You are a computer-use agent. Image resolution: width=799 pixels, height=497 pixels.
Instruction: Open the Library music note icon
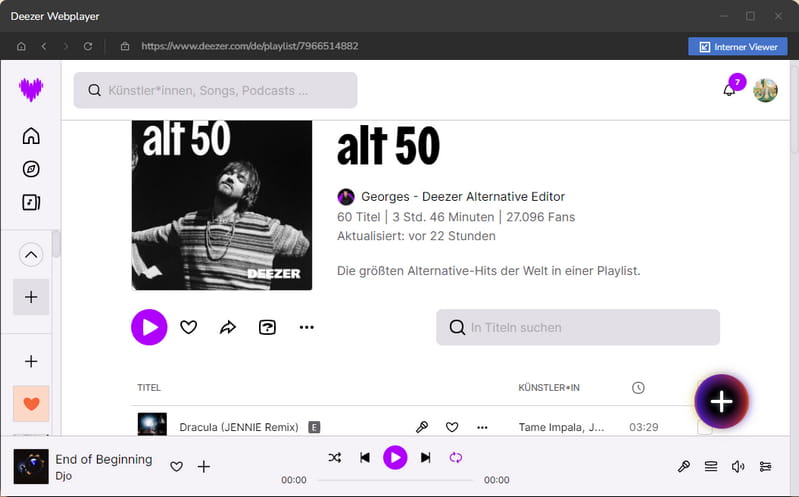(x=31, y=202)
